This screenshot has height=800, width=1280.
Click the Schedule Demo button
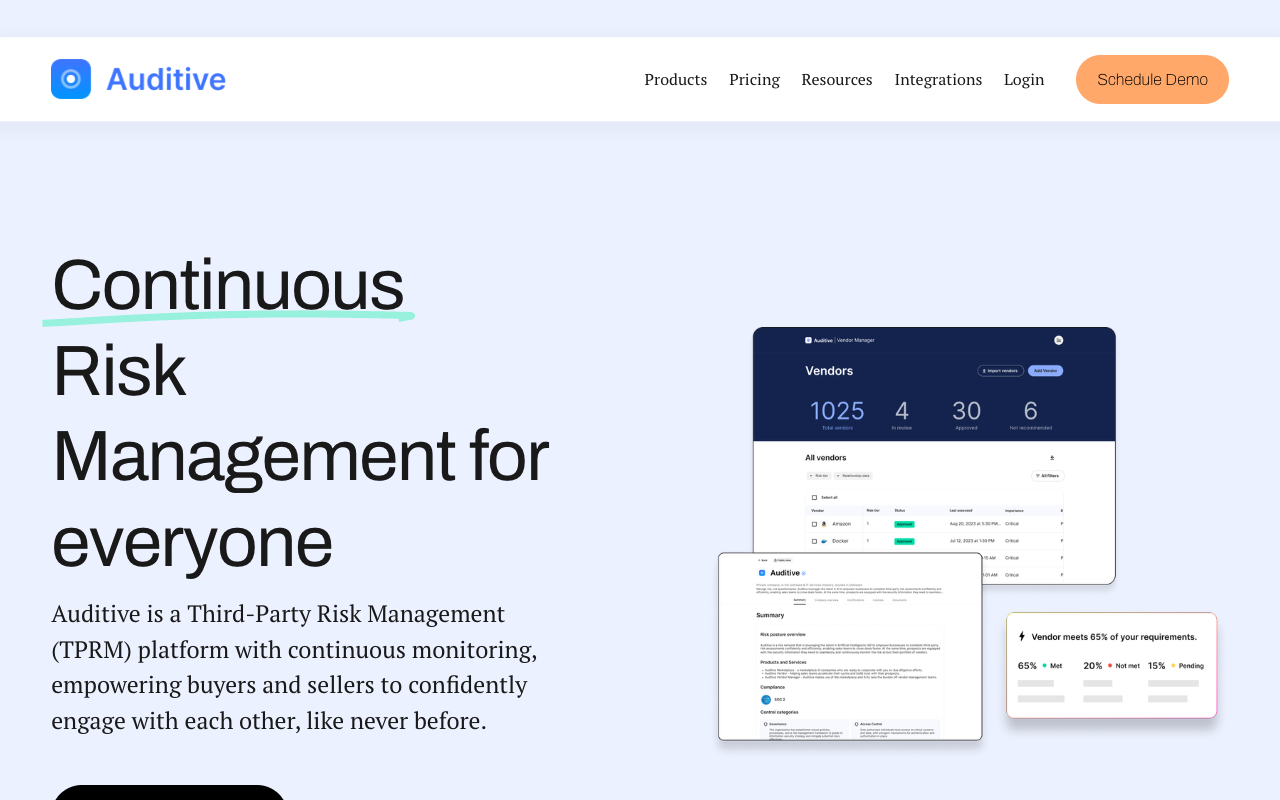click(1152, 79)
